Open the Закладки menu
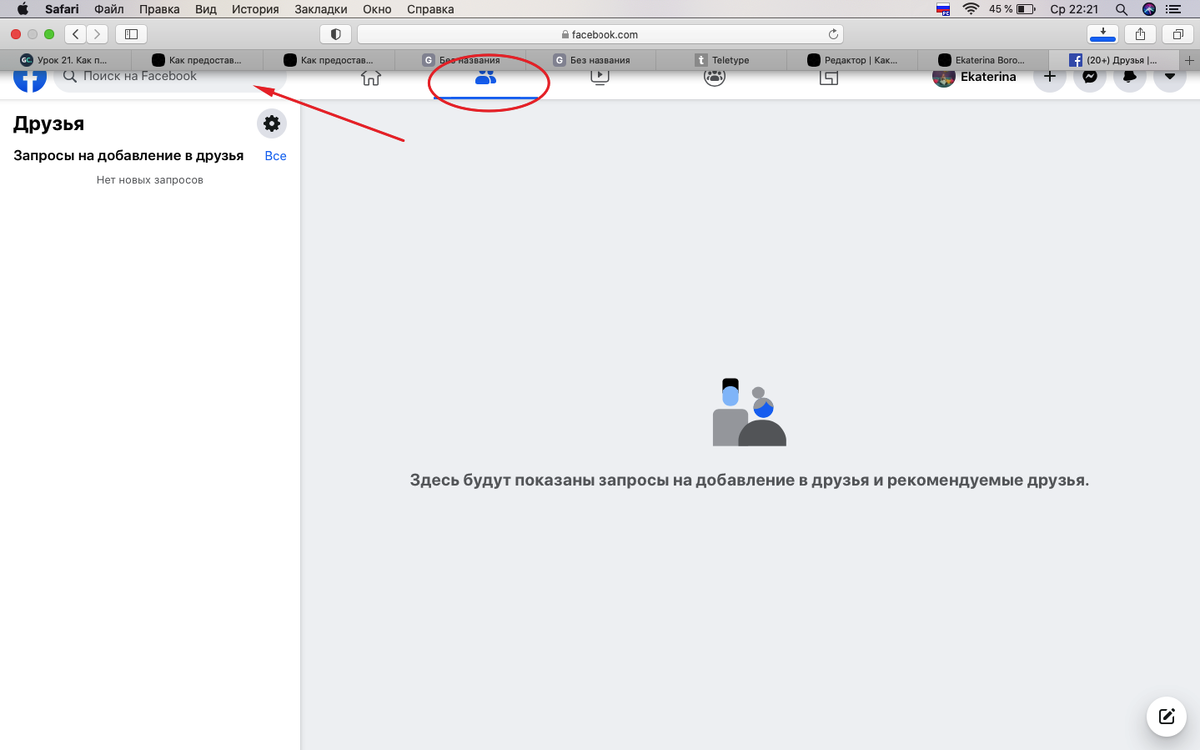Screen dimensions: 1200x750 pyautogui.click(x=320, y=9)
